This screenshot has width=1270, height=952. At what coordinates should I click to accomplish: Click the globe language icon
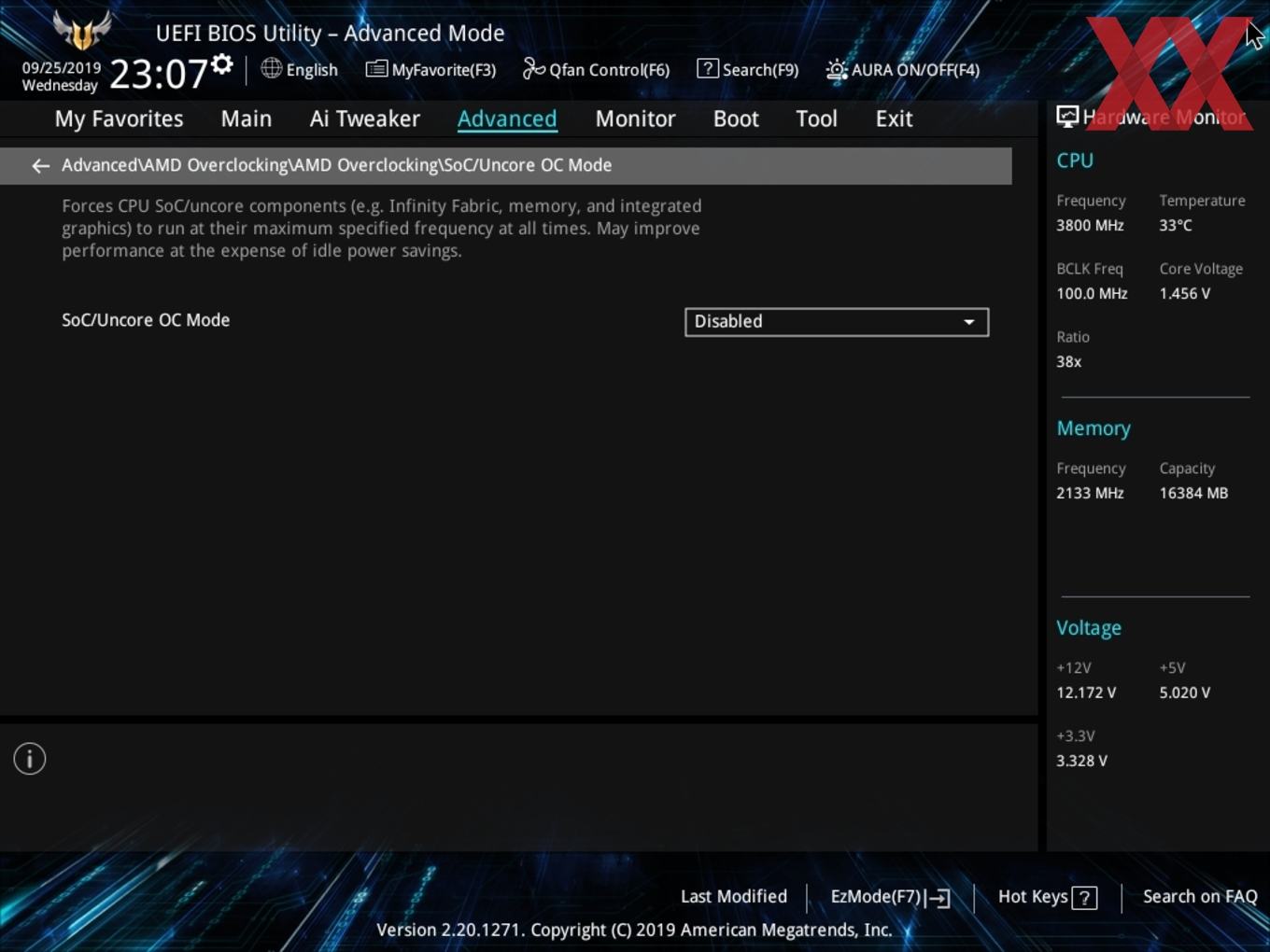click(x=271, y=68)
